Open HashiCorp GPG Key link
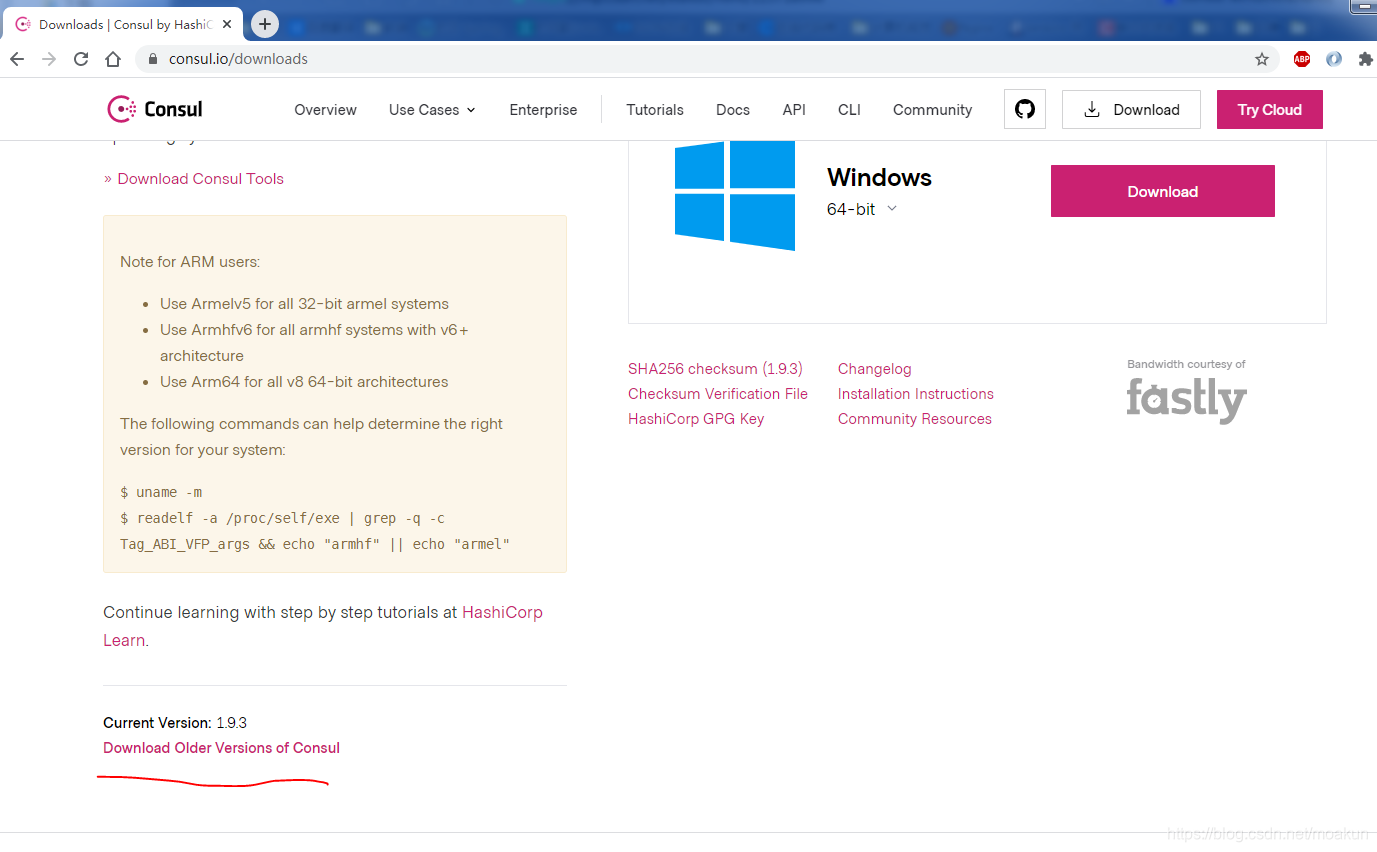The height and width of the screenshot is (852, 1377). (696, 419)
